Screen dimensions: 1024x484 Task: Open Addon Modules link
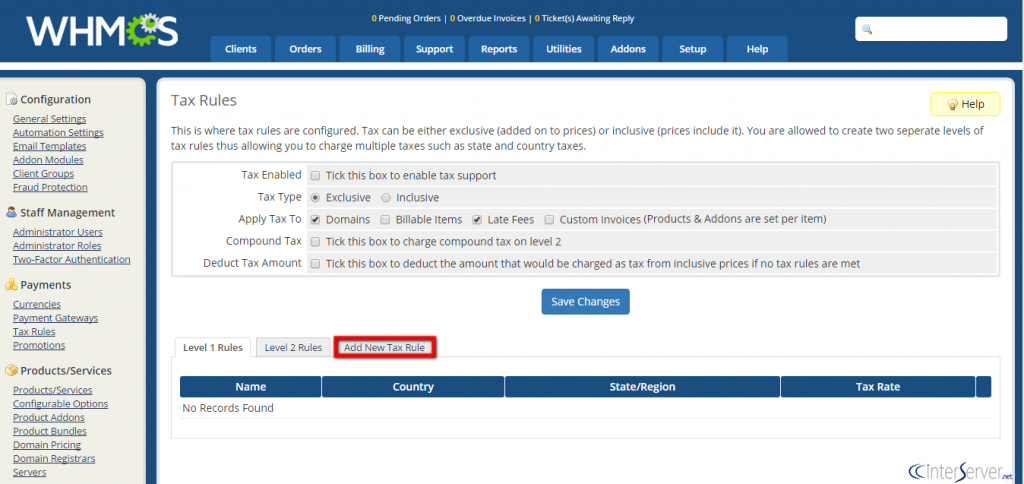click(x=48, y=160)
